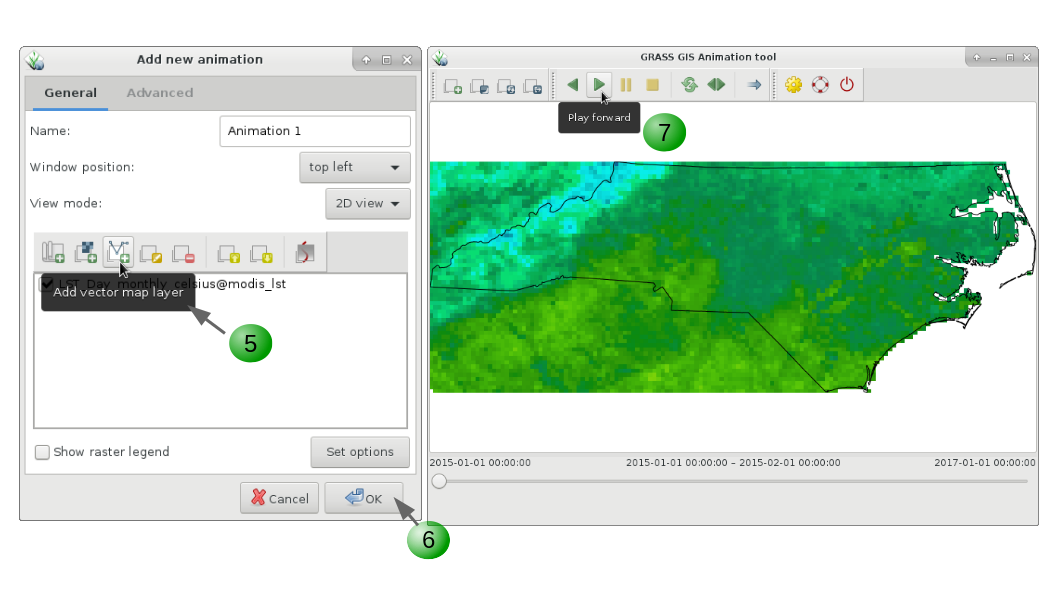The height and width of the screenshot is (595, 1058).
Task: Switch to the General tab
Action: point(70,93)
